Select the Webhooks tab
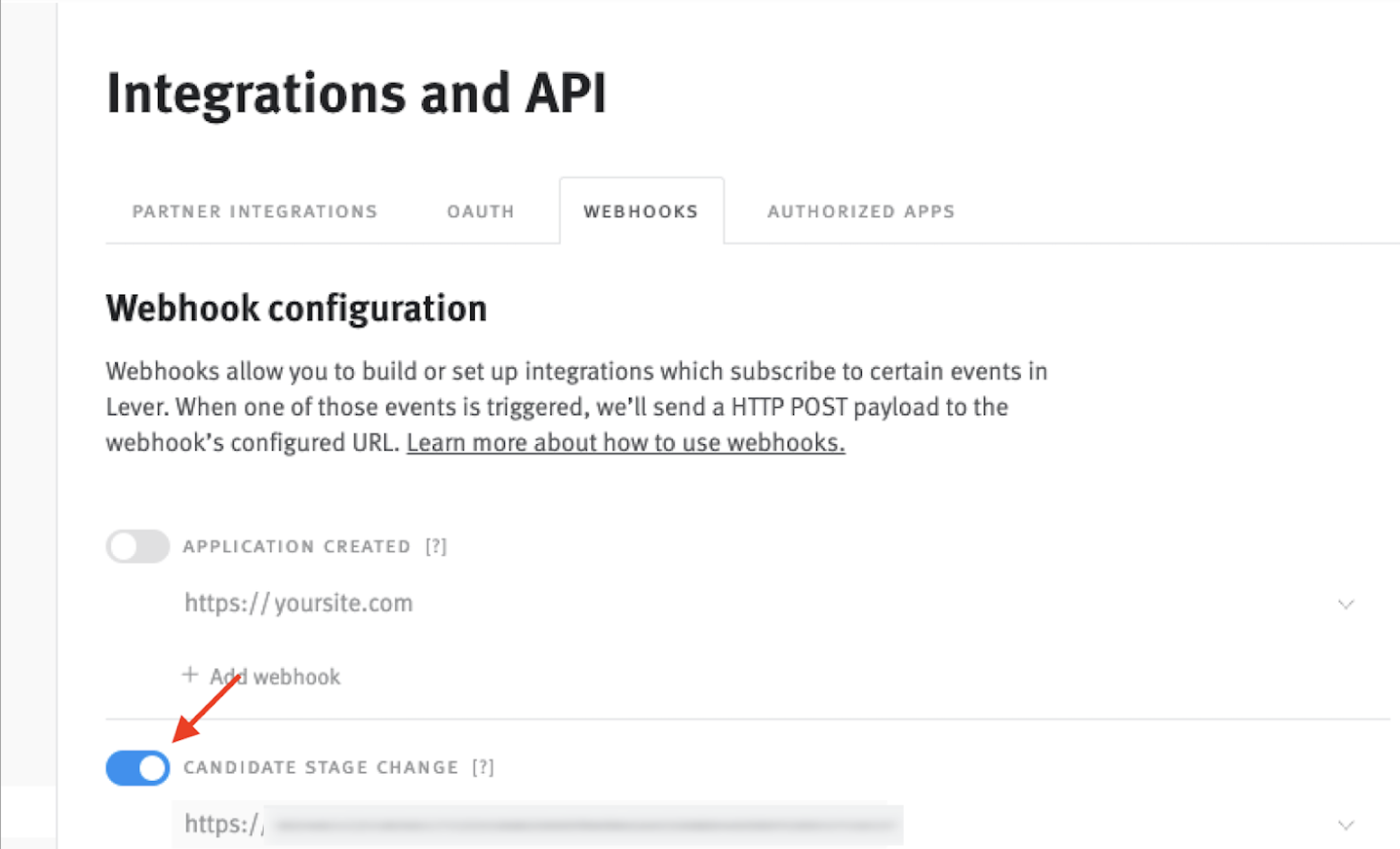 pyautogui.click(x=641, y=212)
